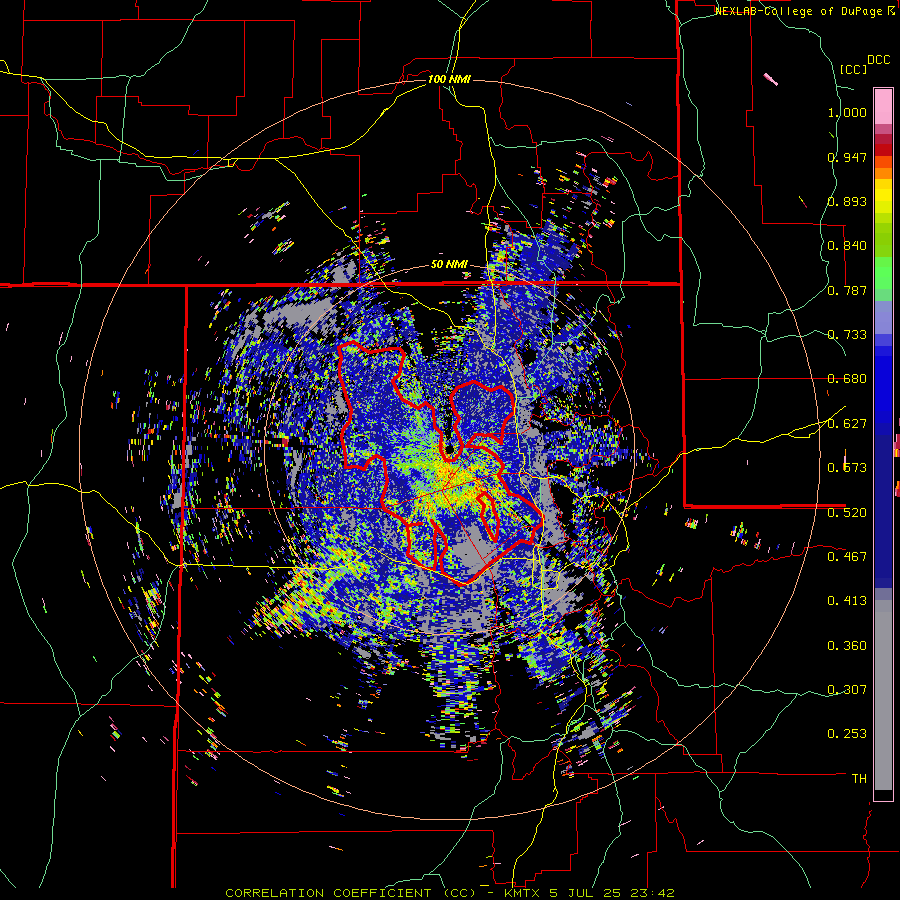This screenshot has width=900, height=900.
Task: Click the DCC legend heading
Action: (x=878, y=60)
